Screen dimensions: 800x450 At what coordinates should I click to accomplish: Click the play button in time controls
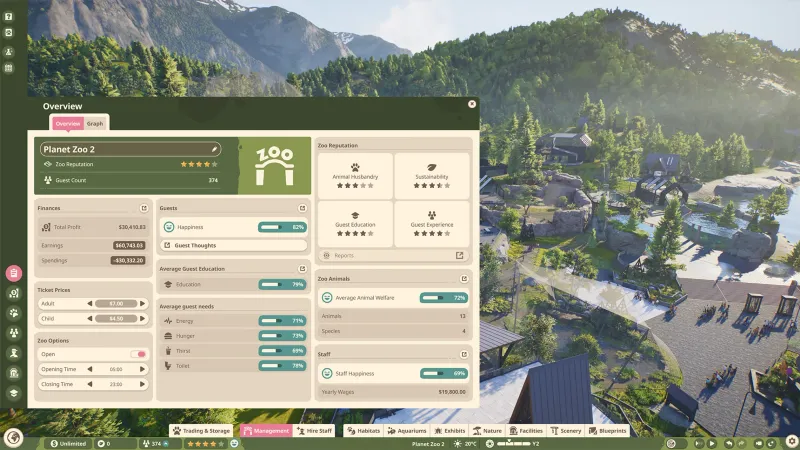click(x=712, y=443)
